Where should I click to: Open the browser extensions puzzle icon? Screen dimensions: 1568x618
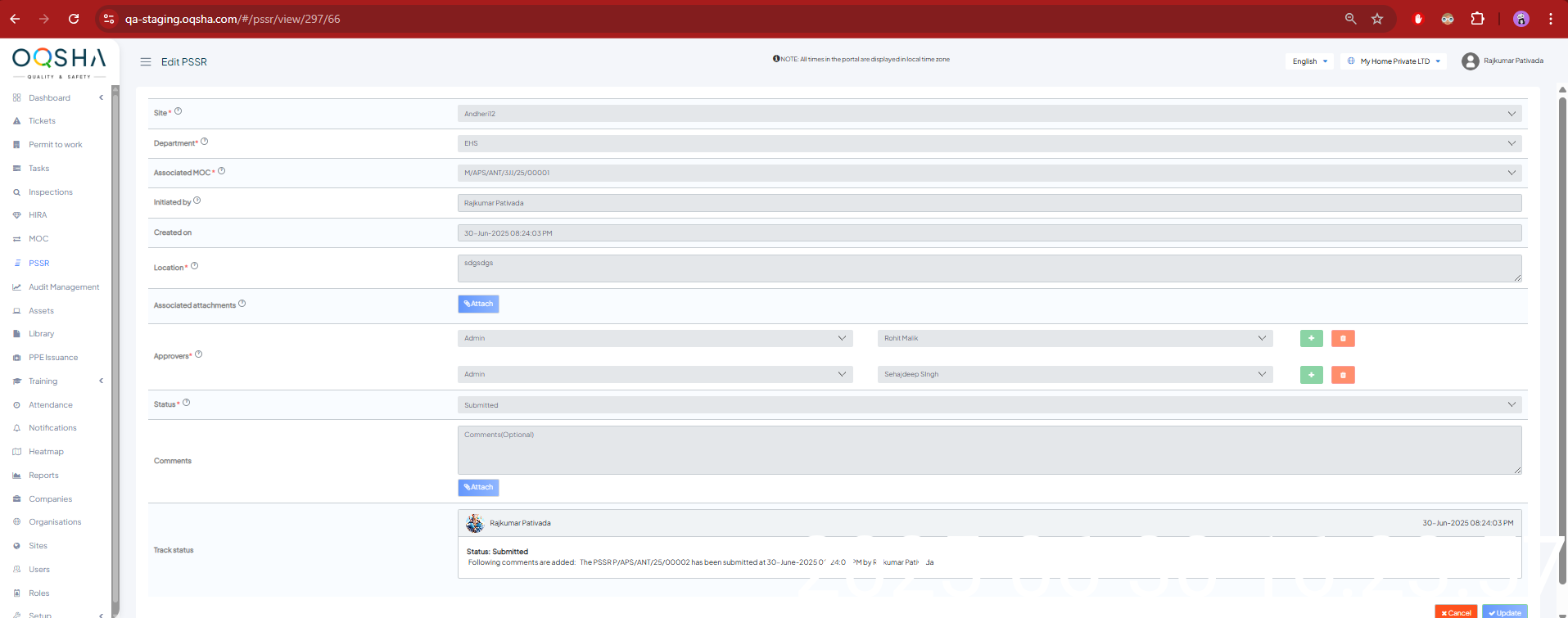pos(1477,19)
